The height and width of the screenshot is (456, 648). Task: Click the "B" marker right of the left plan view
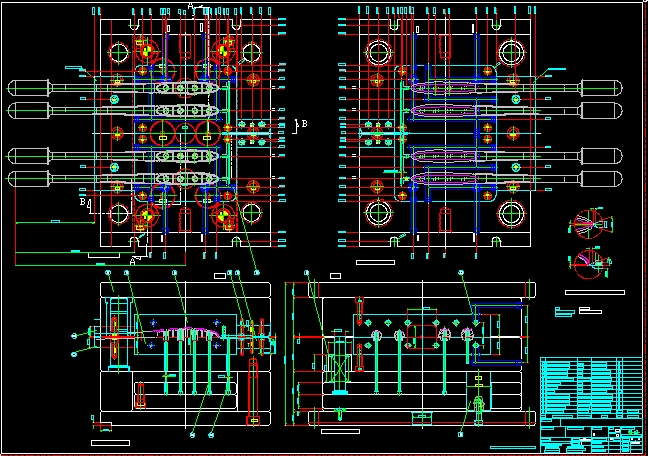click(x=305, y=123)
